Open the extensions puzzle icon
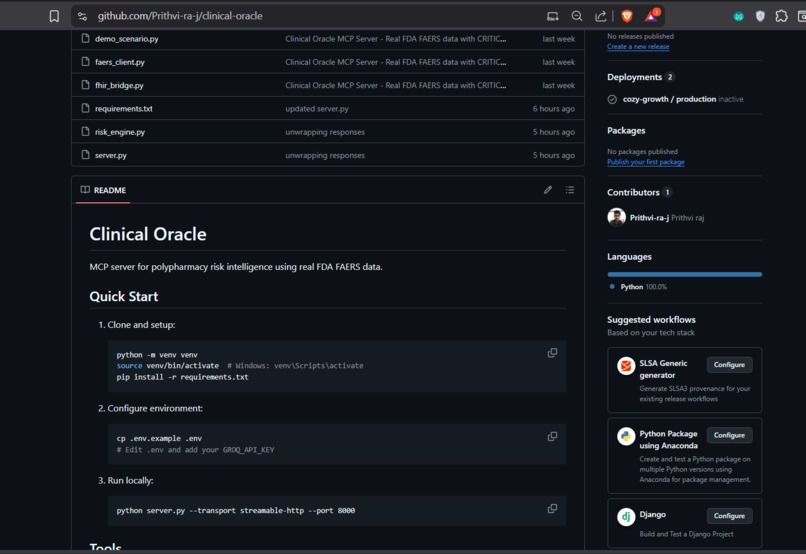This screenshot has height=554, width=806. click(781, 16)
